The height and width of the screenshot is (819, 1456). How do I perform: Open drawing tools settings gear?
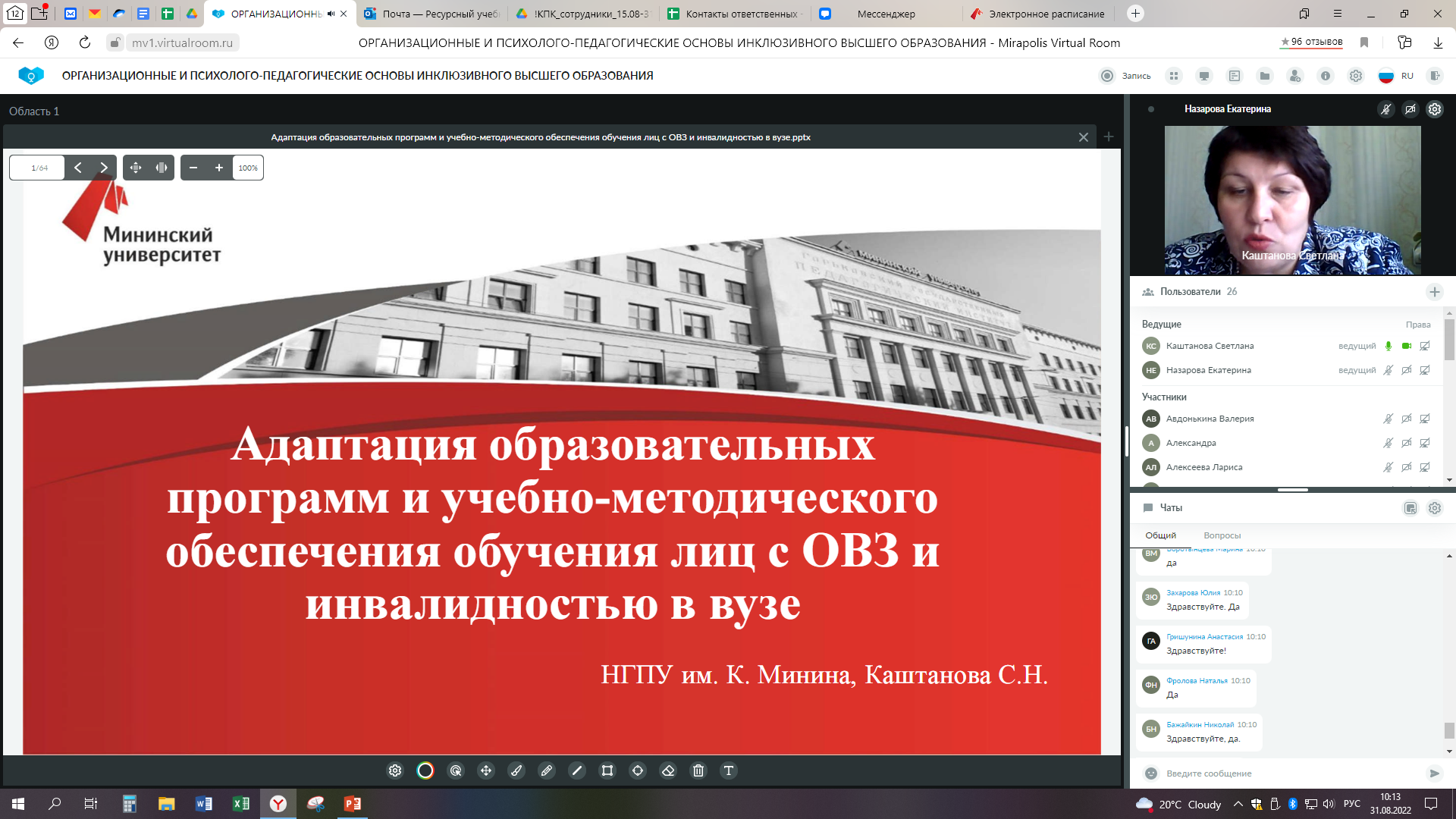395,770
